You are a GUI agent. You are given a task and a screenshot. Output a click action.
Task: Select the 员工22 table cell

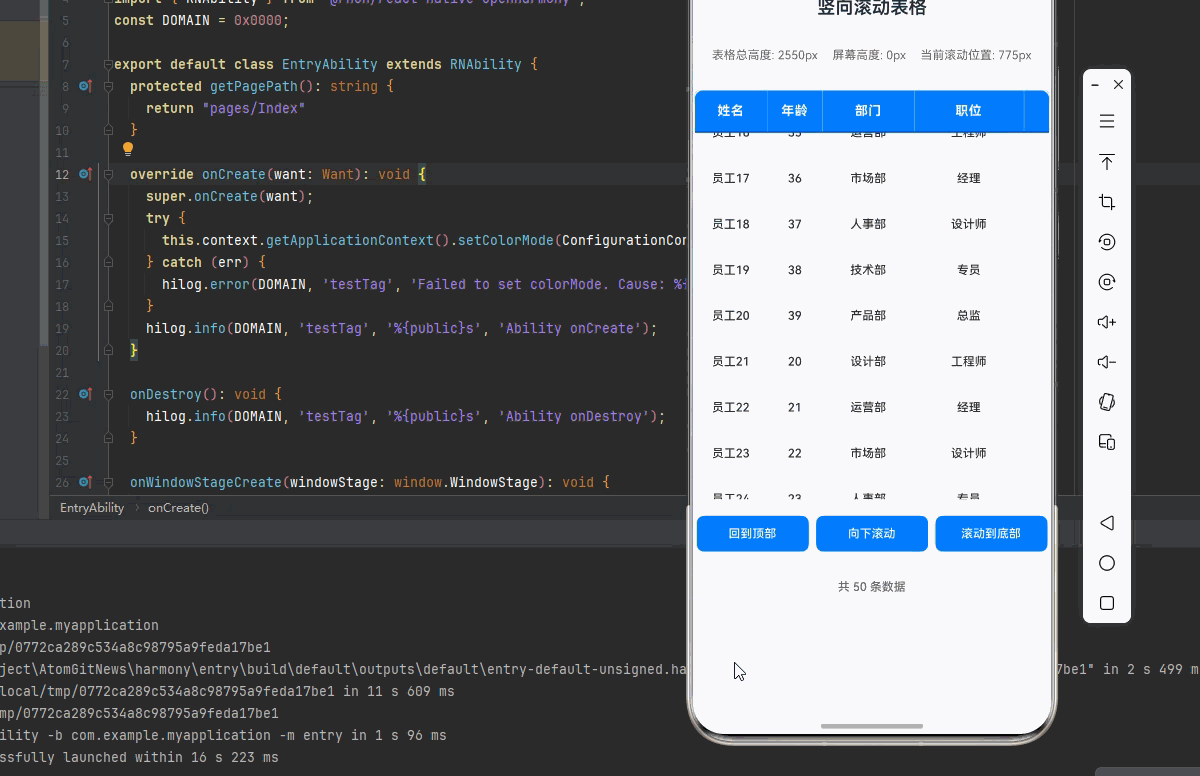731,408
